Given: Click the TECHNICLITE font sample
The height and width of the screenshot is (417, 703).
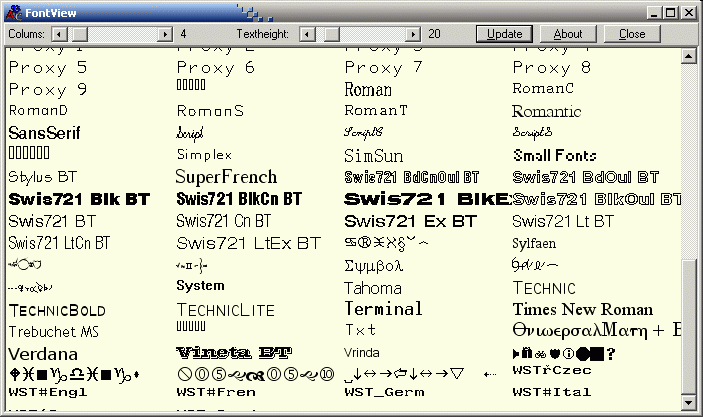Looking at the screenshot, I should point(226,310).
